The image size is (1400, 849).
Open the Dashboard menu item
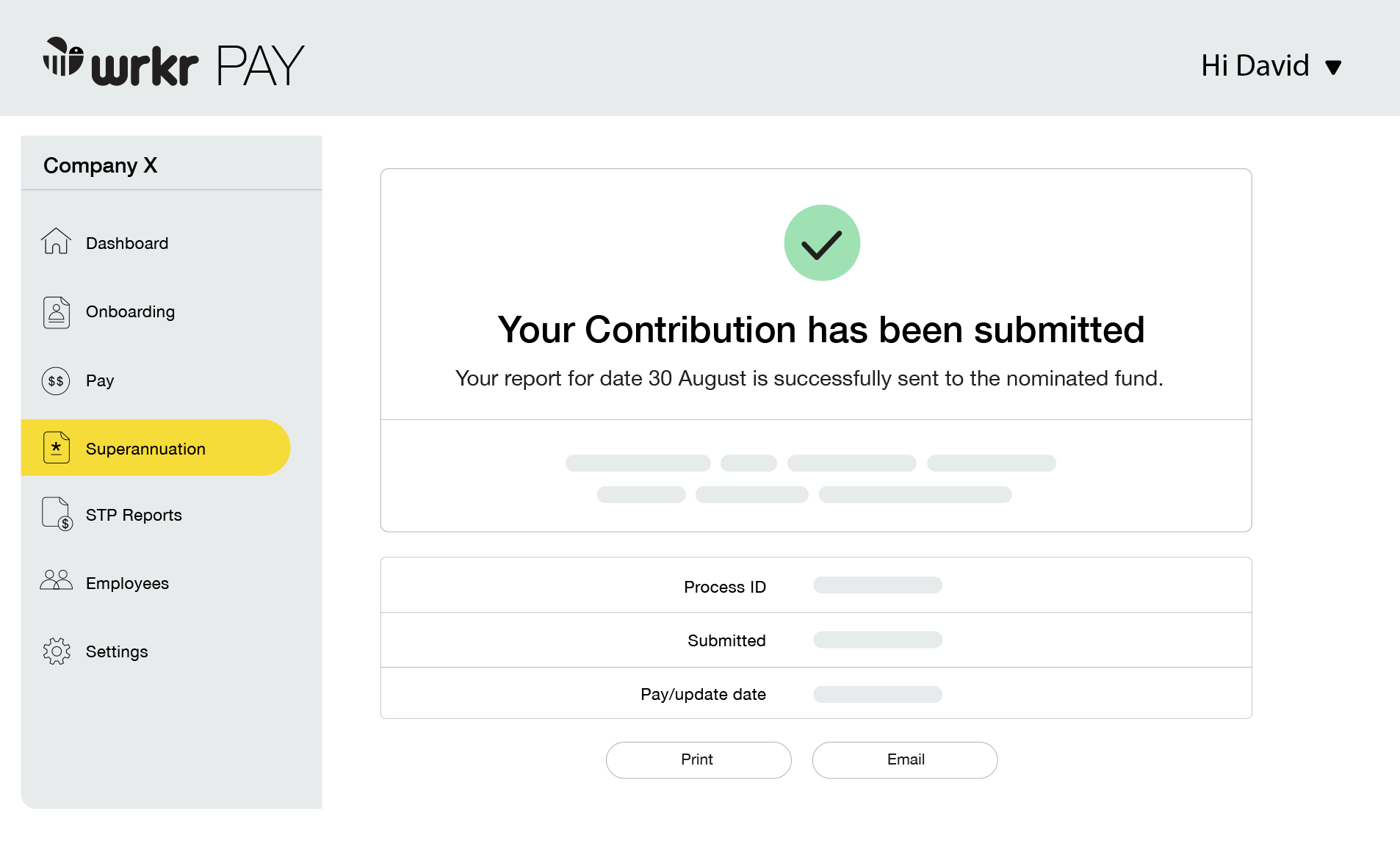(x=127, y=243)
